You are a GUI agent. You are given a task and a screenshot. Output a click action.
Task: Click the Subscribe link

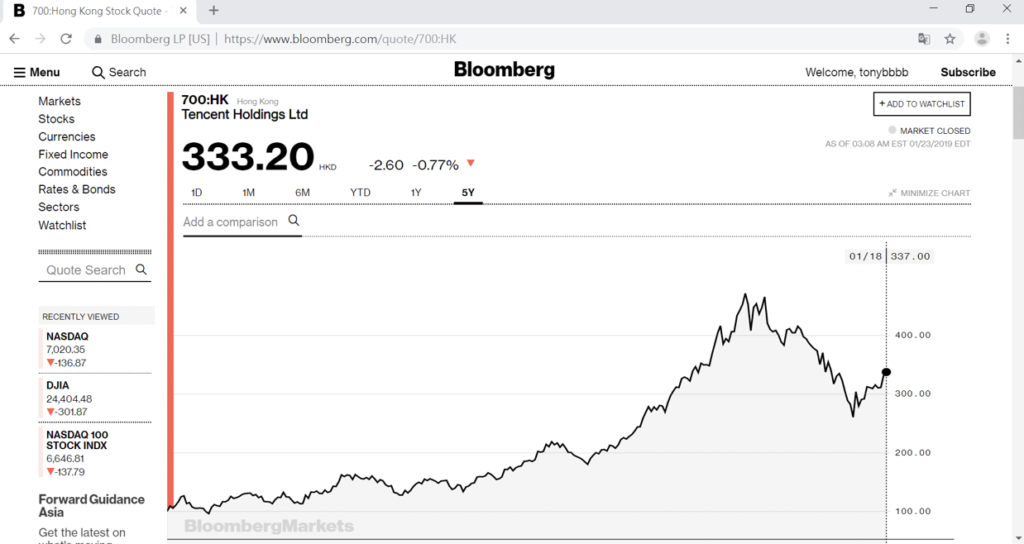[968, 72]
